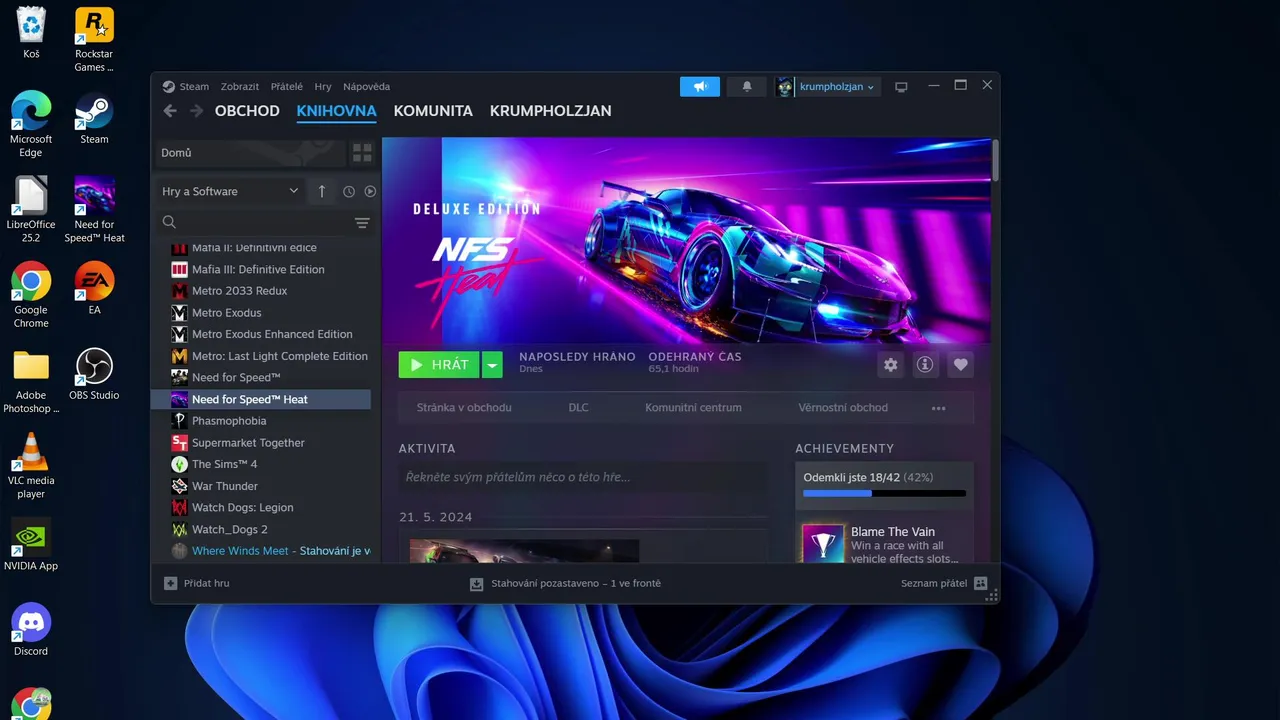Select Watch Dogs: Legion in the list

click(x=261, y=508)
